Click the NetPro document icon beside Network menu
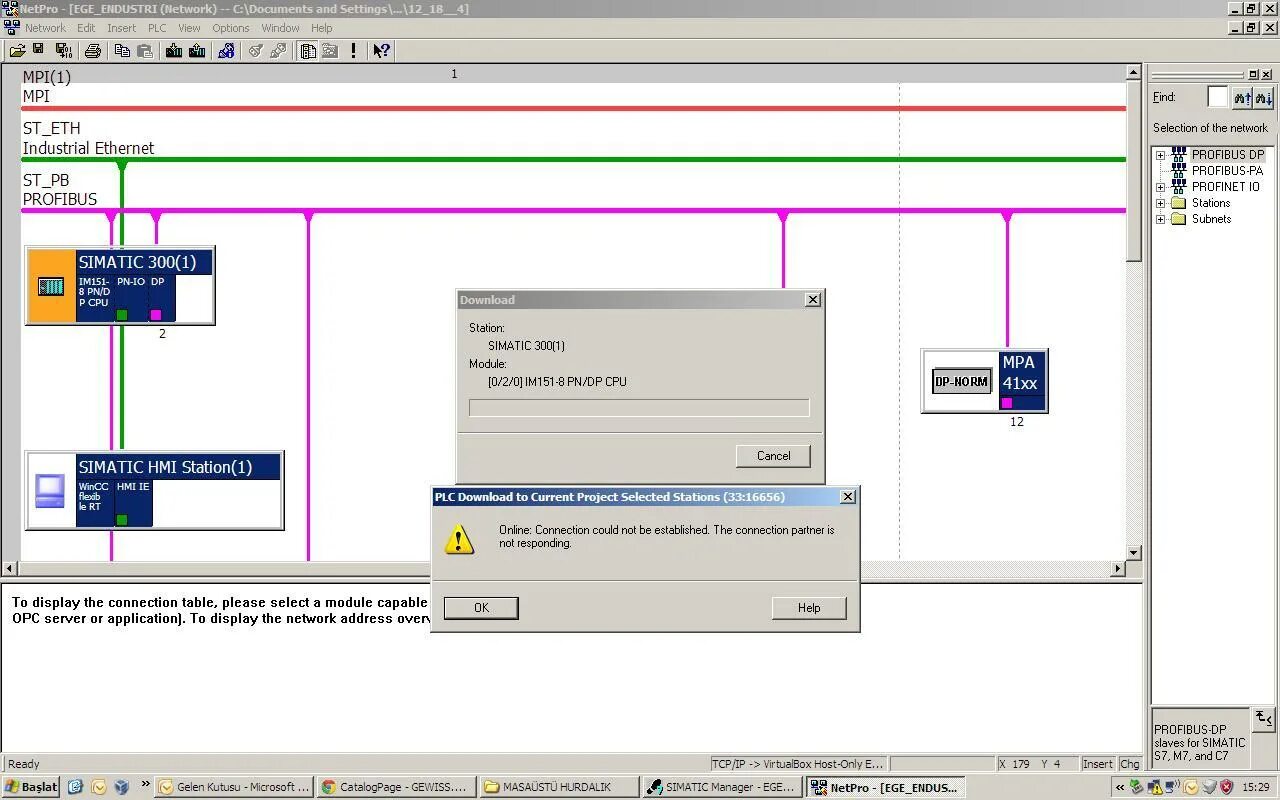The height and width of the screenshot is (800, 1280). point(12,28)
